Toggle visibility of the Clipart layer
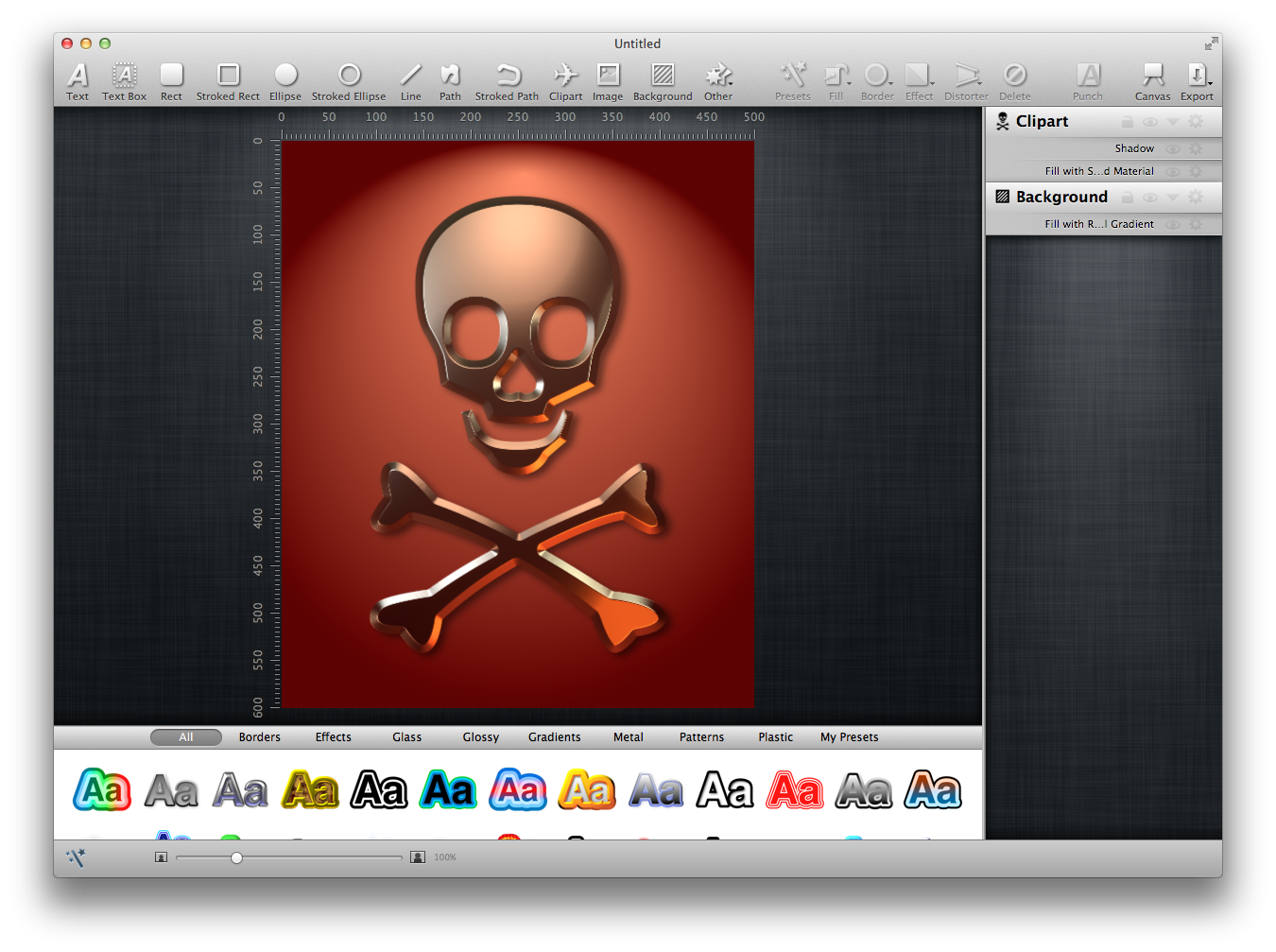1276x952 pixels. pos(1150,122)
